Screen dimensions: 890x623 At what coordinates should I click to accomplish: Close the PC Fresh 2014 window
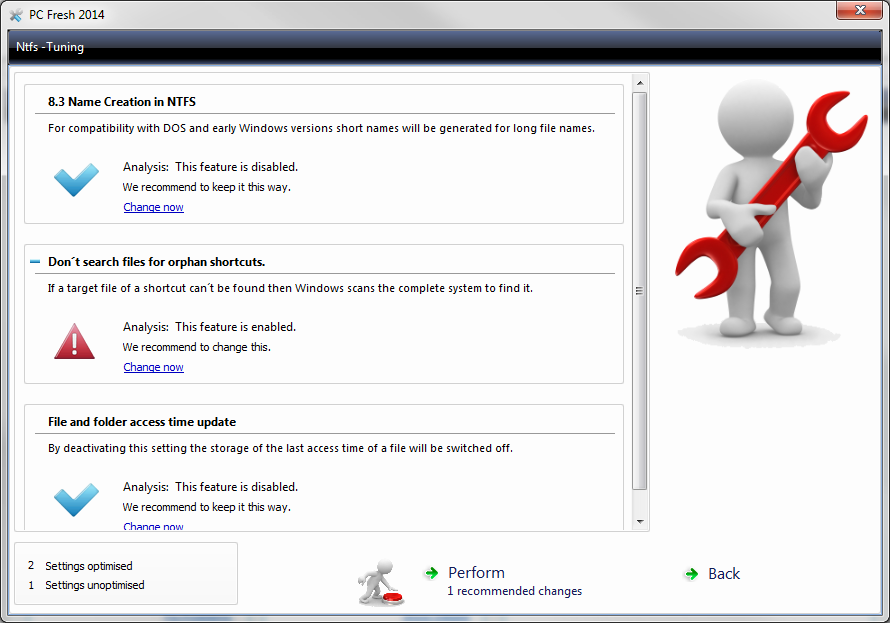tap(860, 10)
